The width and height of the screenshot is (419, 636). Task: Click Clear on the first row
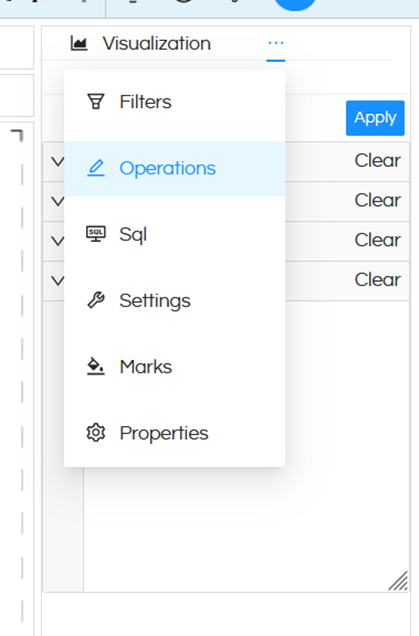[x=378, y=161]
